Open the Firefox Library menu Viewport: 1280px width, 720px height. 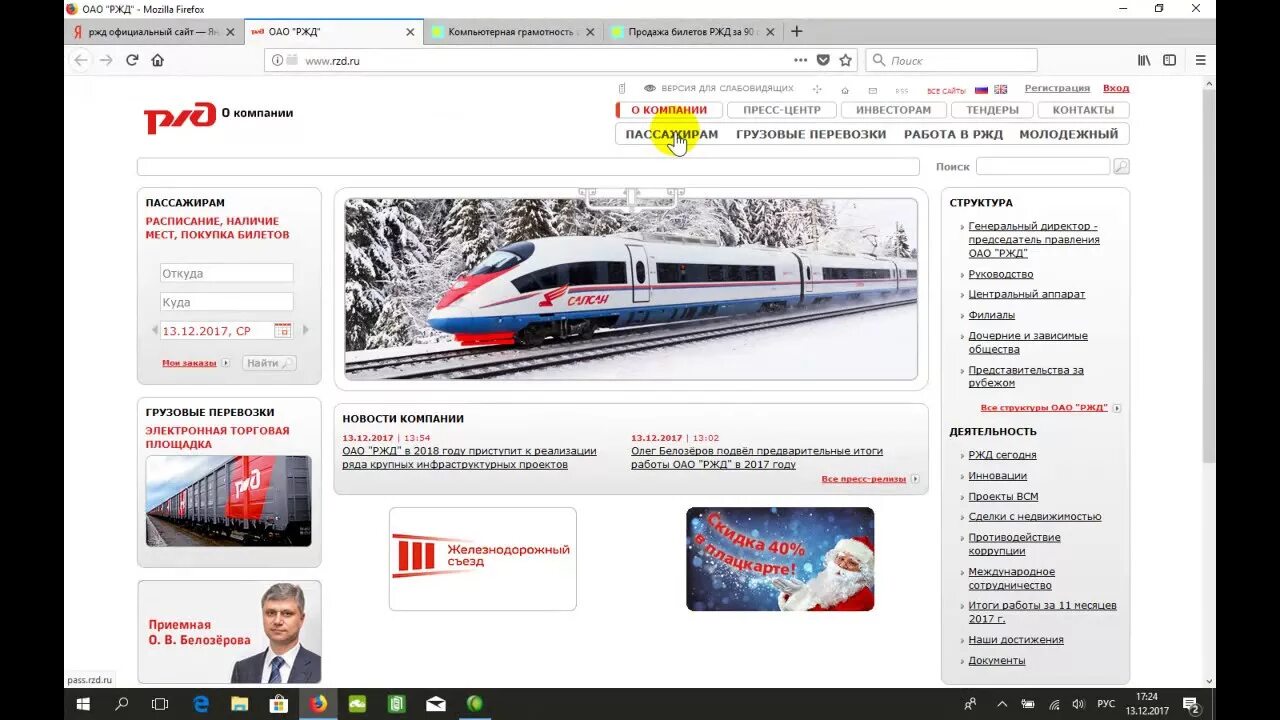[1144, 60]
